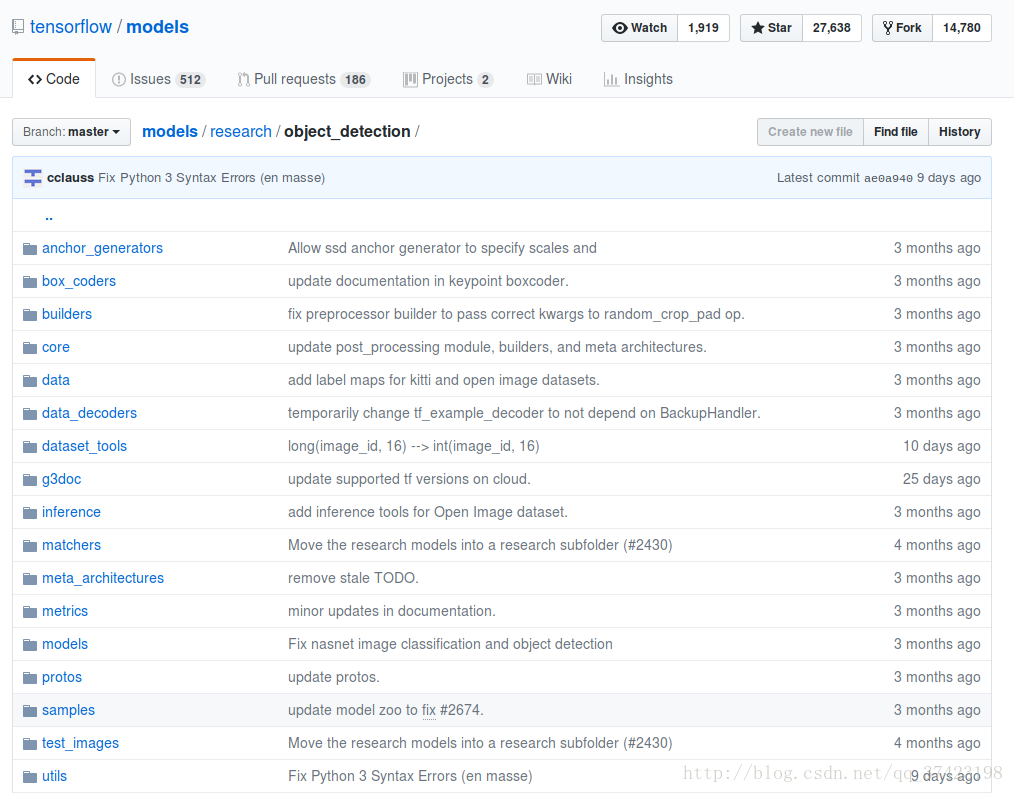Open the anchor_generators folder

point(102,248)
